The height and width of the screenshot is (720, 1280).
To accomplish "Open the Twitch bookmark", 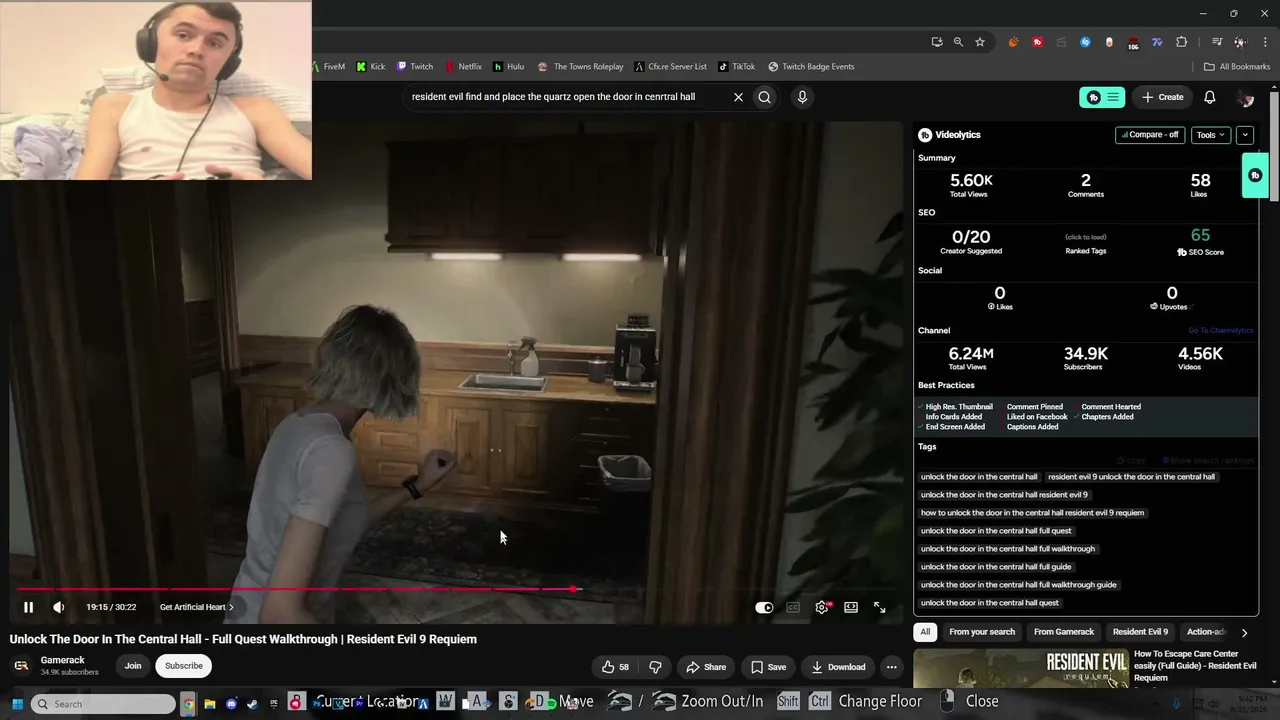I will pos(415,67).
